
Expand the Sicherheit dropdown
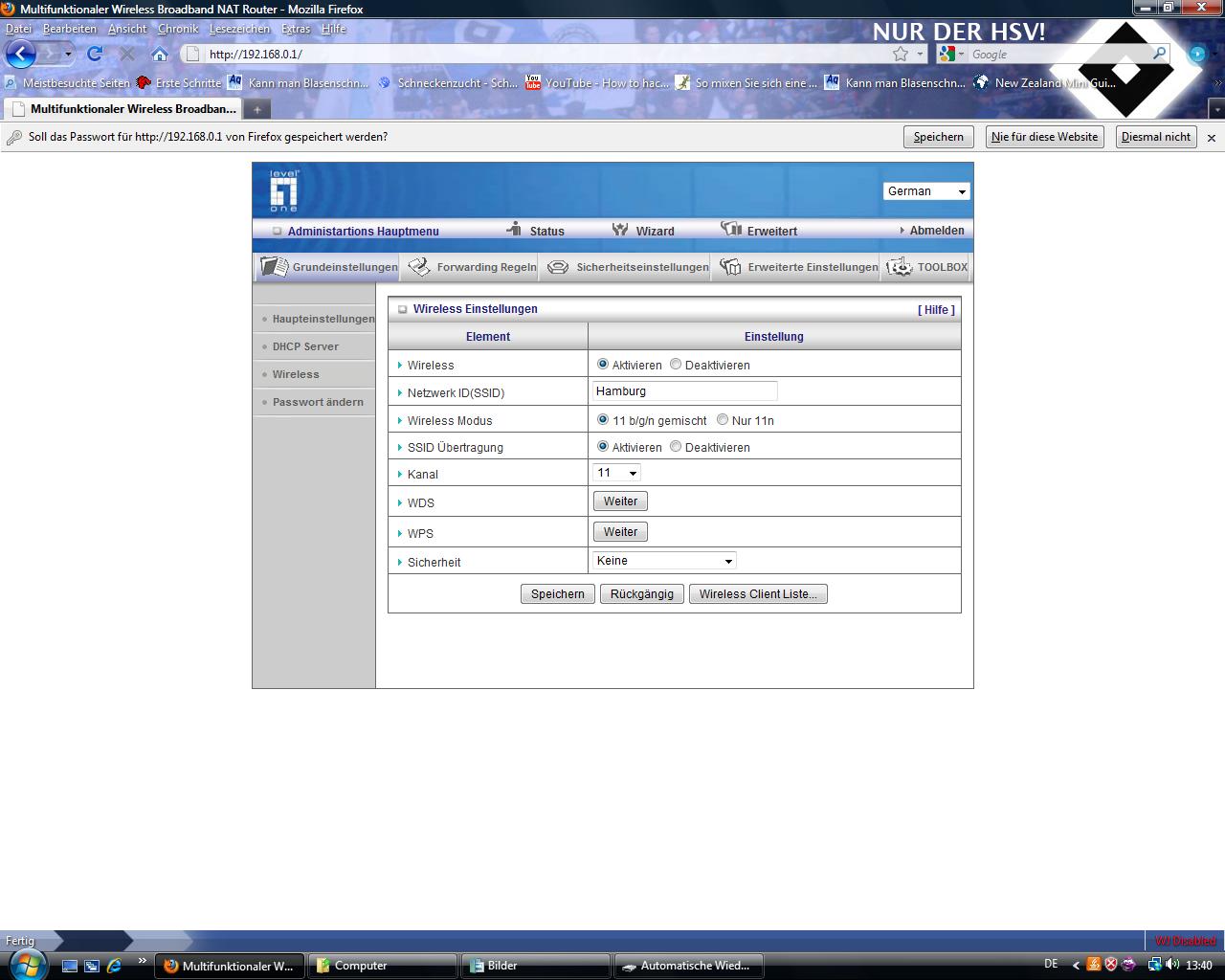tap(664, 561)
